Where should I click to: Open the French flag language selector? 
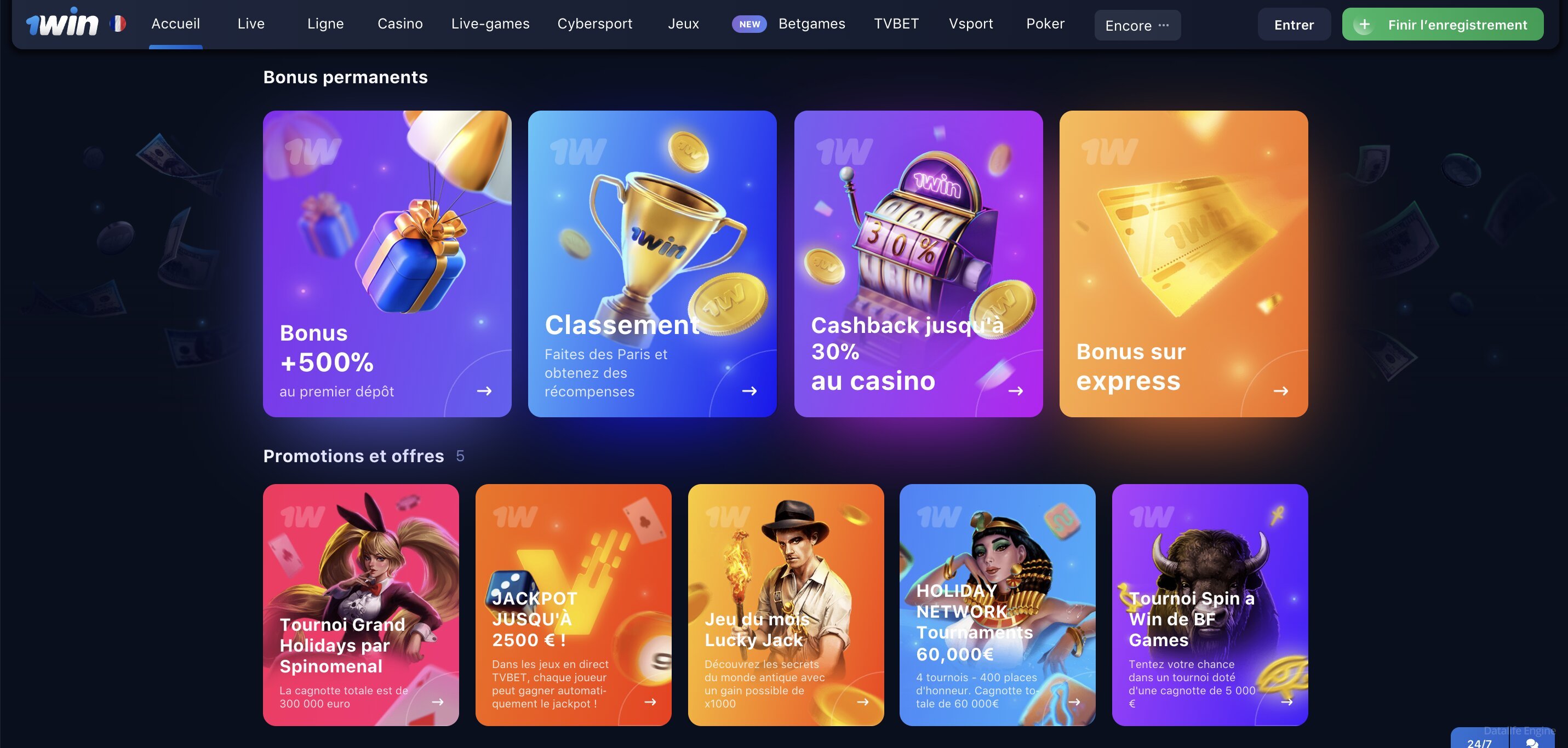click(x=117, y=24)
